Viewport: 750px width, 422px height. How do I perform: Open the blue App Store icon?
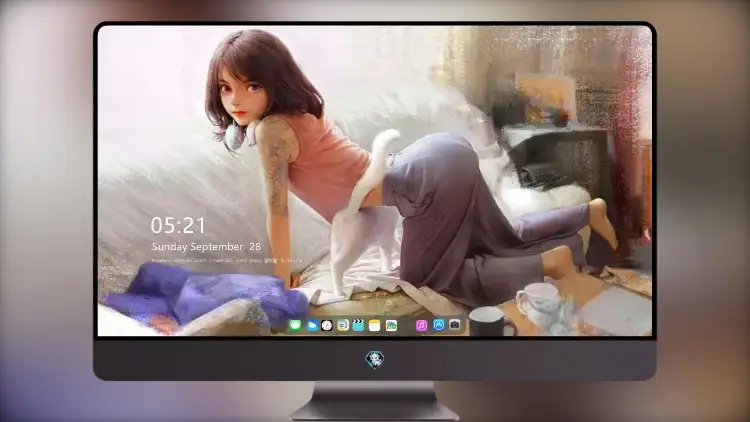439,325
